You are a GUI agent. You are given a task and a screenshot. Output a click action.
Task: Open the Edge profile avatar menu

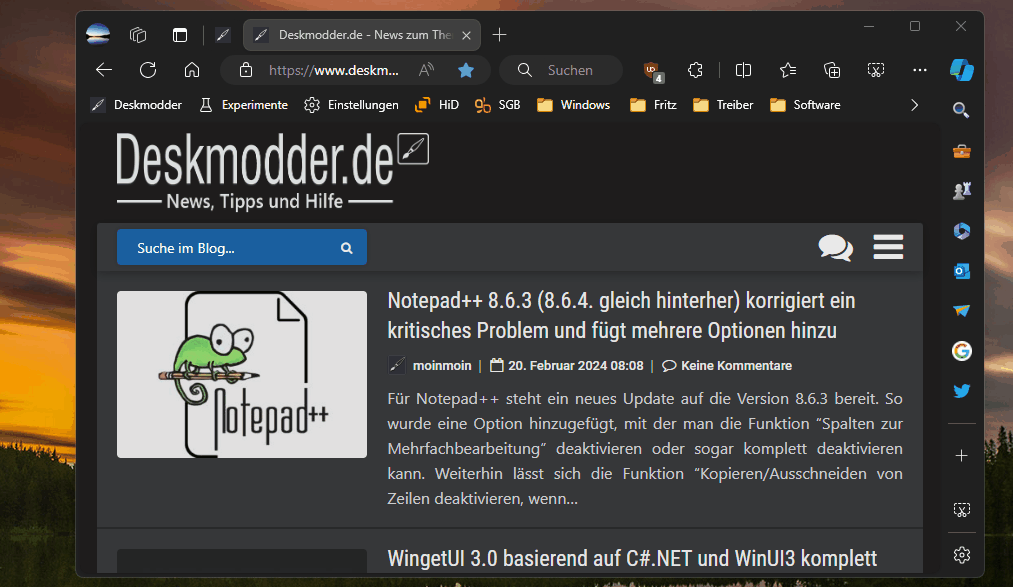point(98,34)
